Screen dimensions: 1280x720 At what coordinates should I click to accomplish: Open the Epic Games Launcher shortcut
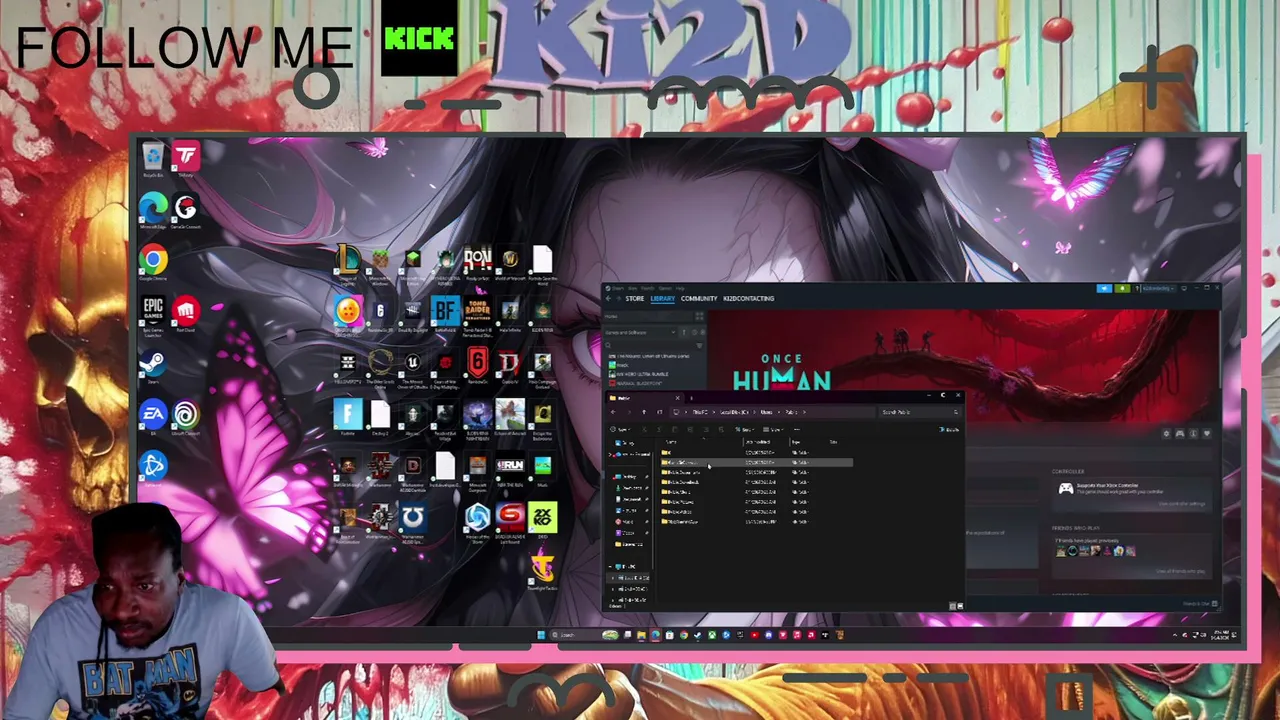pos(153,314)
